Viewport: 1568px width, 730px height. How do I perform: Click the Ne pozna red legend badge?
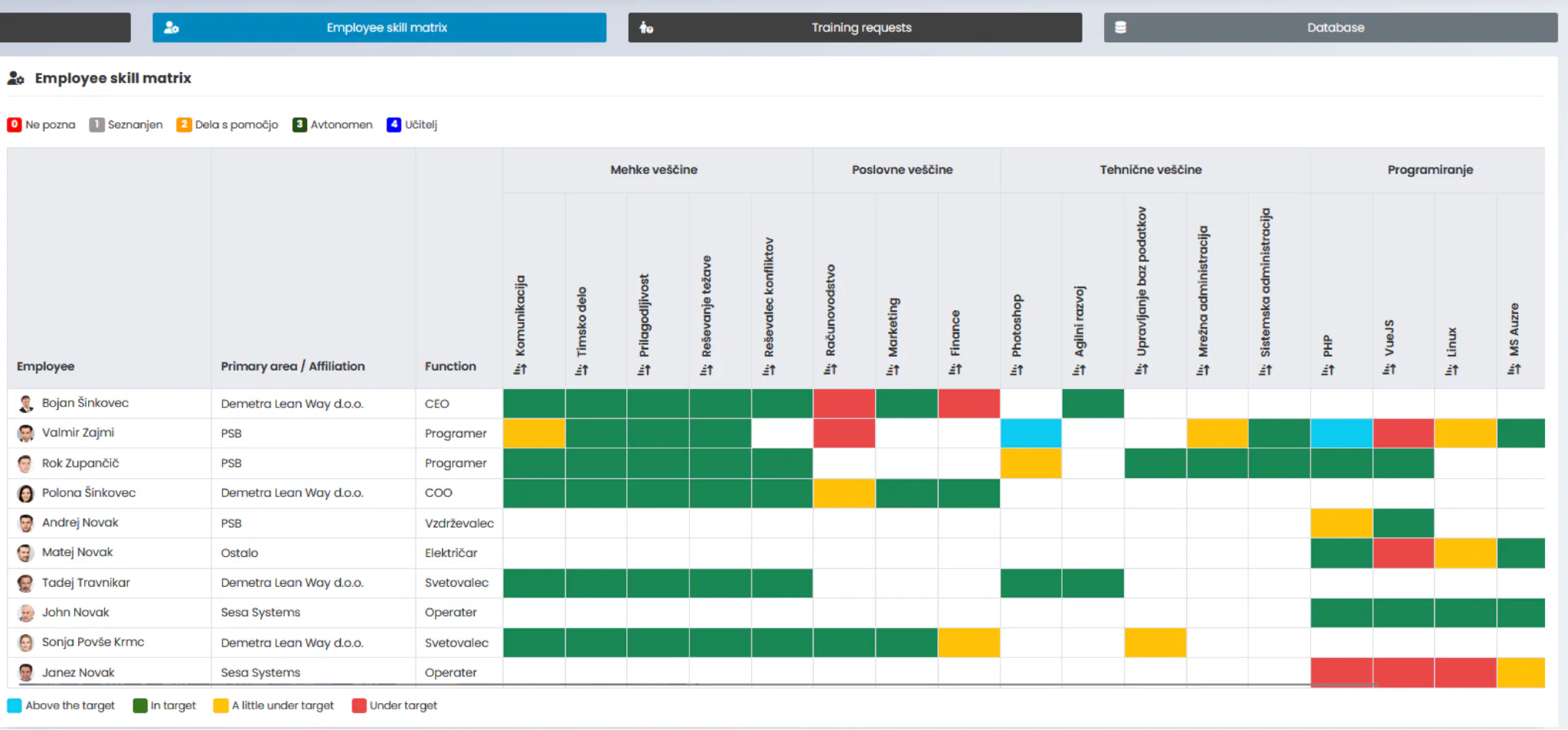(15, 124)
